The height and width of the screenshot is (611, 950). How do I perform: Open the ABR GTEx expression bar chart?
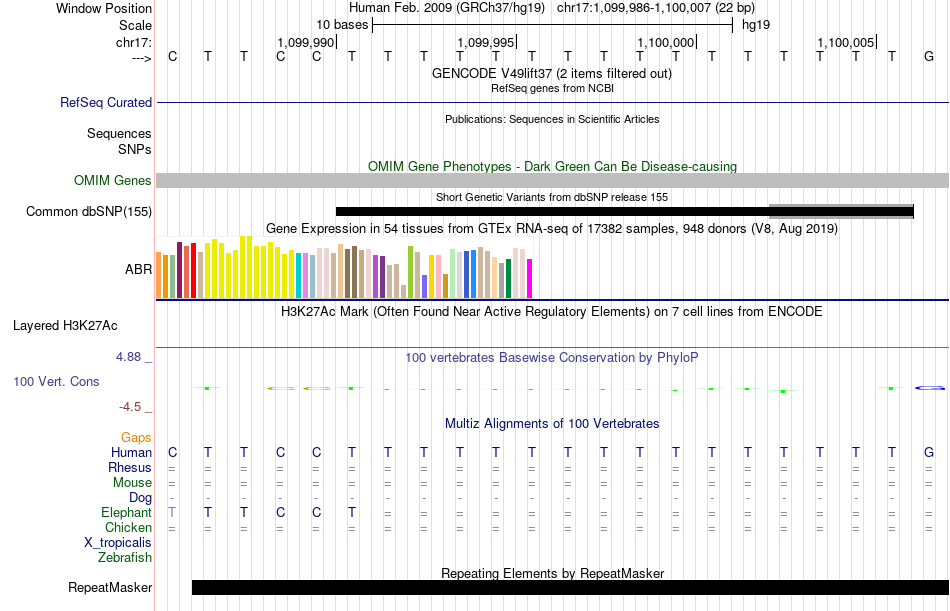(344, 267)
